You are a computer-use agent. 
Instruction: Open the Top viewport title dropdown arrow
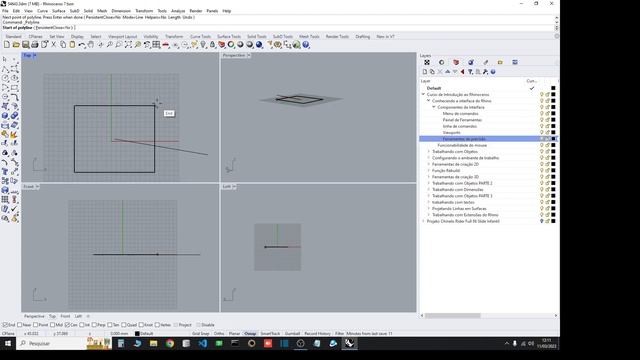point(35,55)
